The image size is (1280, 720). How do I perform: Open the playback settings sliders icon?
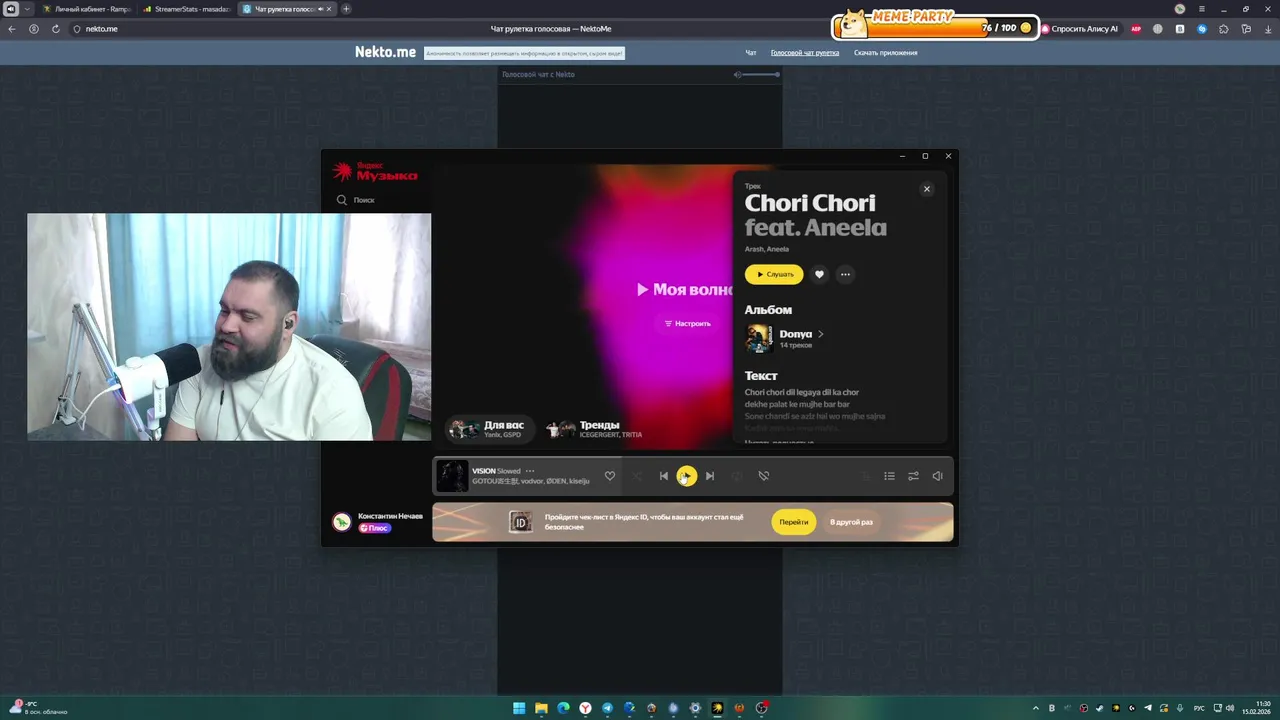click(913, 476)
